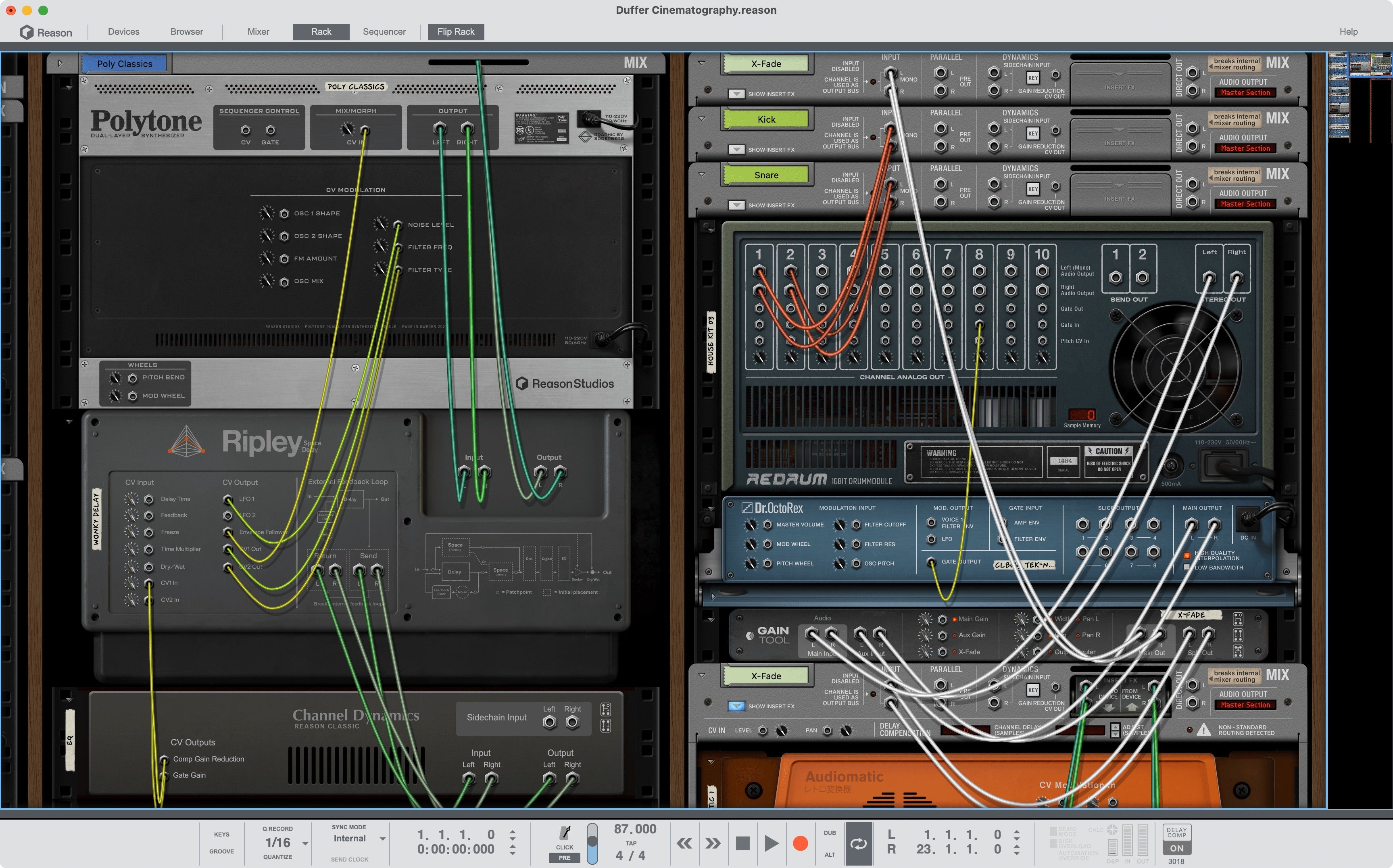
Task: Click the Stop transport icon
Action: click(744, 843)
